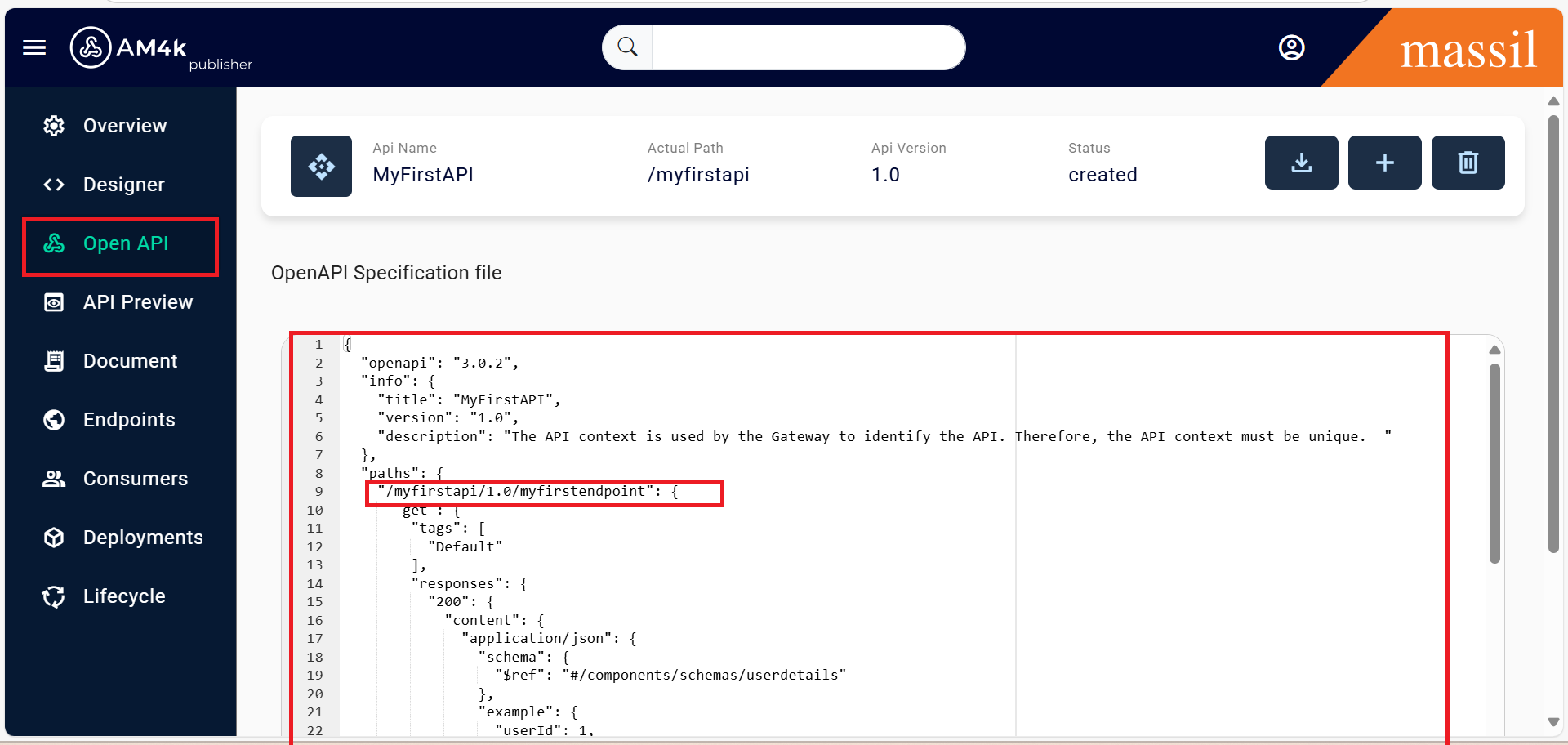Go to the Designer page

(x=123, y=185)
